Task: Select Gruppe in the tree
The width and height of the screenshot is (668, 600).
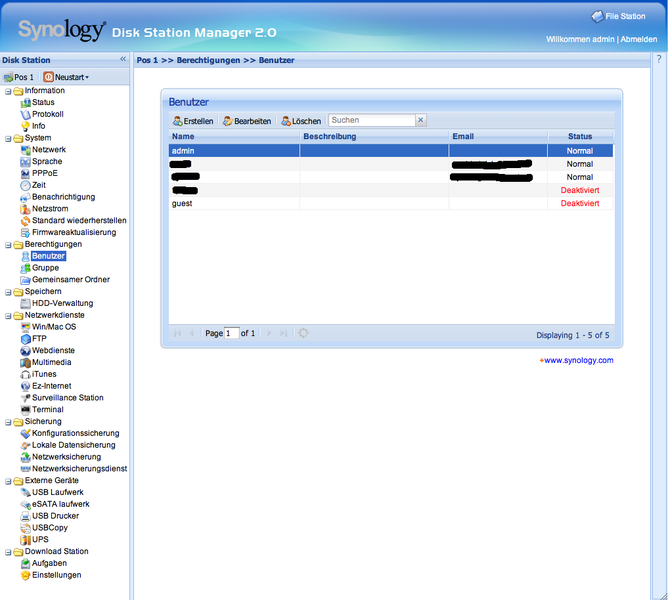Action: point(45,268)
